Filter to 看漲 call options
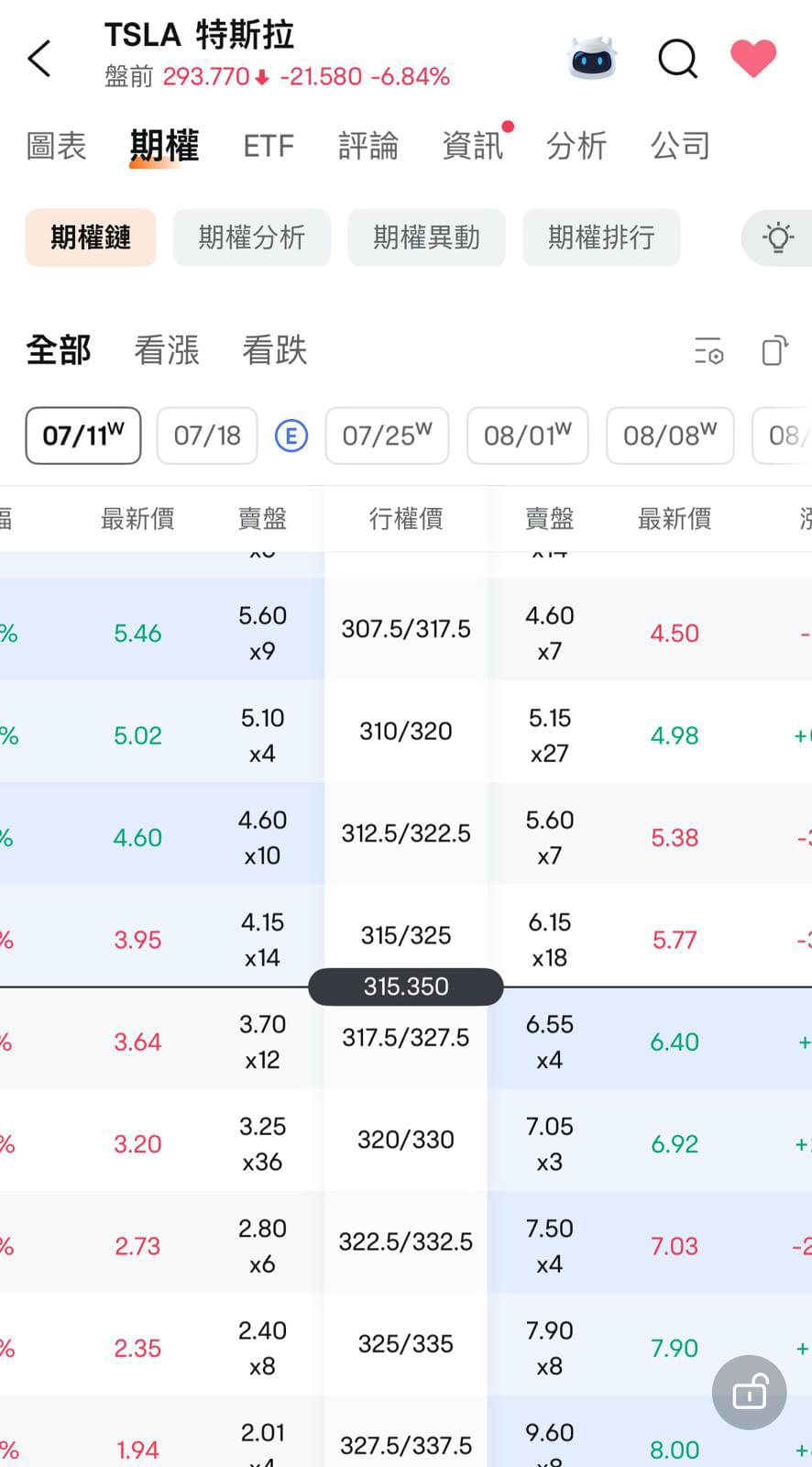 [167, 350]
